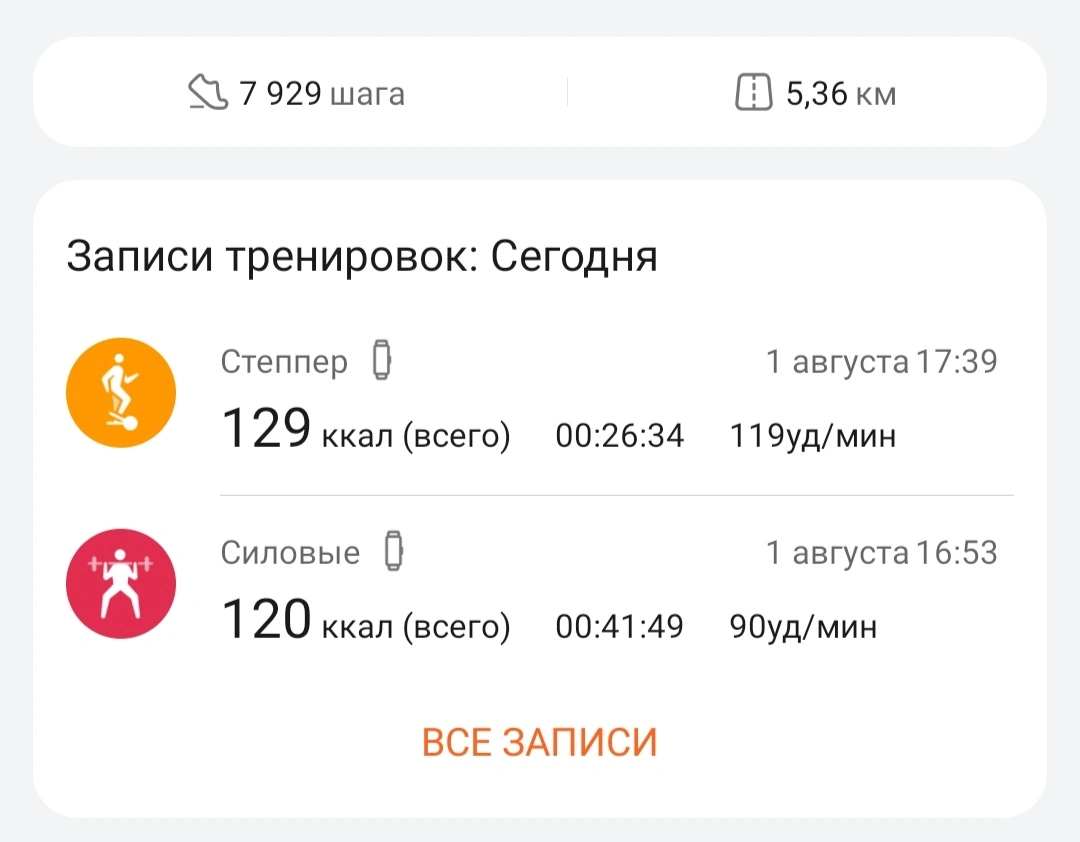Image resolution: width=1080 pixels, height=842 pixels.
Task: Tap the 5,36 км distance value
Action: coord(840,95)
